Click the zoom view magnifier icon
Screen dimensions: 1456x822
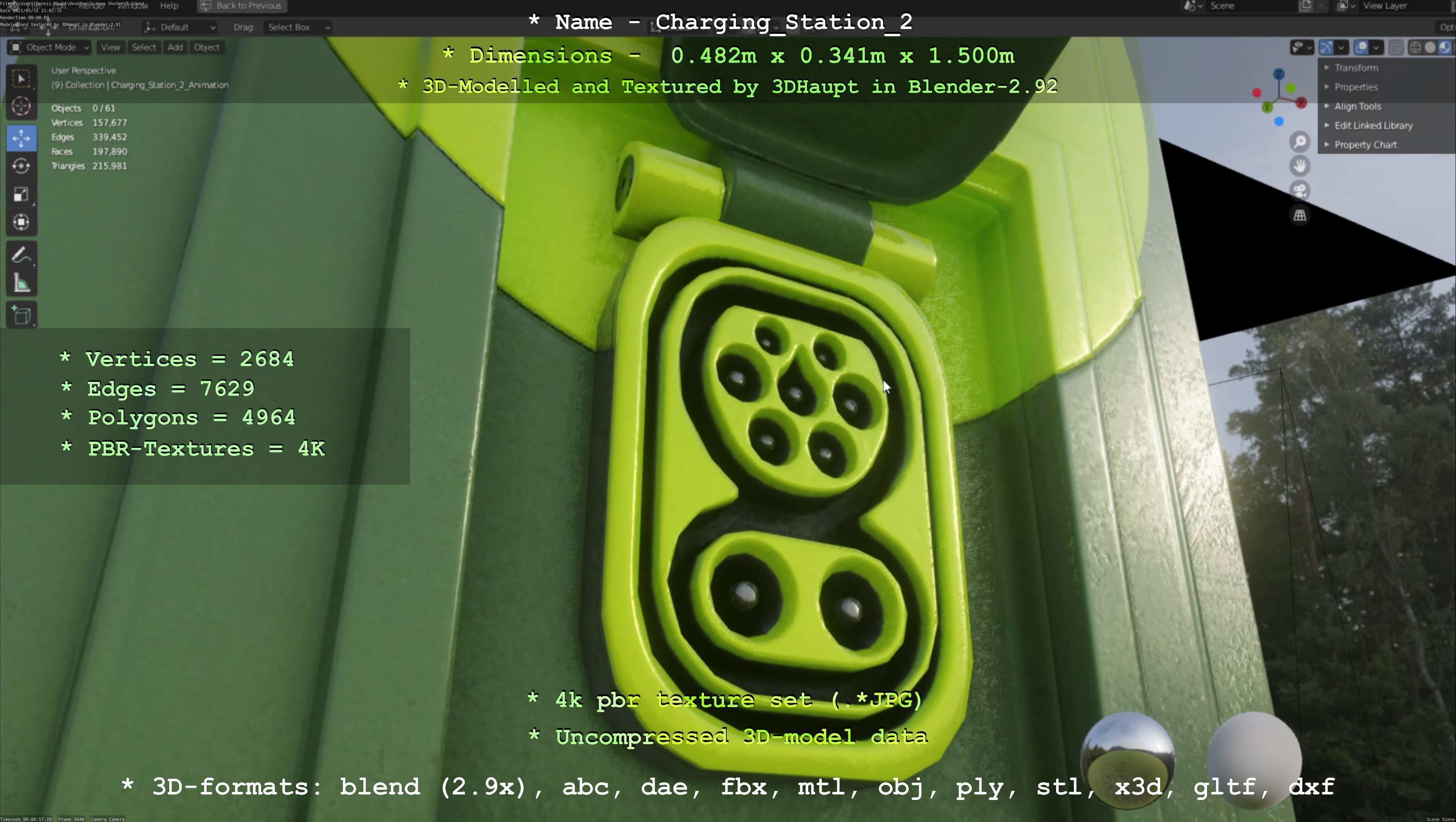[1300, 141]
